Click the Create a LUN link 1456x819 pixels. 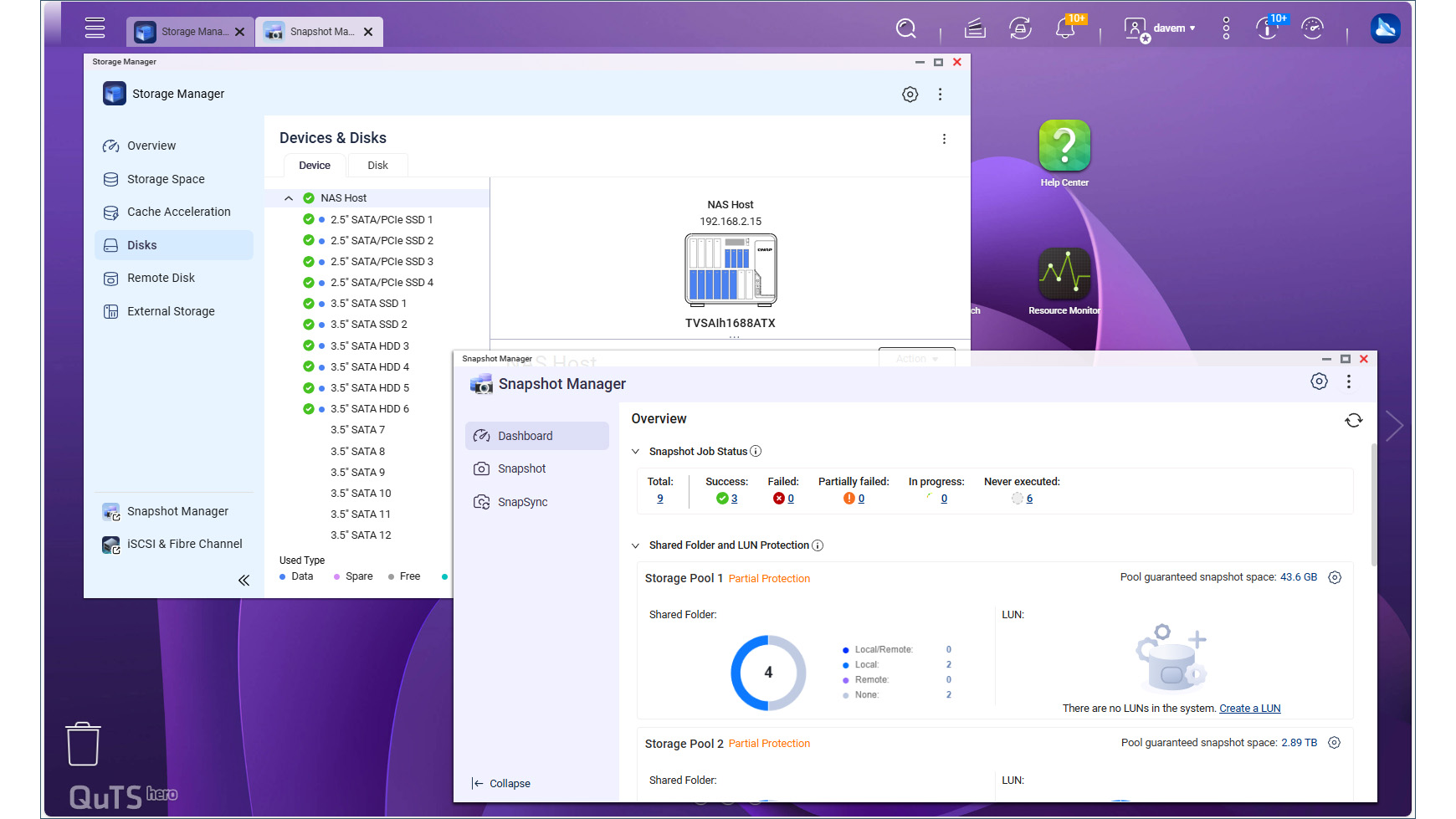point(1249,708)
